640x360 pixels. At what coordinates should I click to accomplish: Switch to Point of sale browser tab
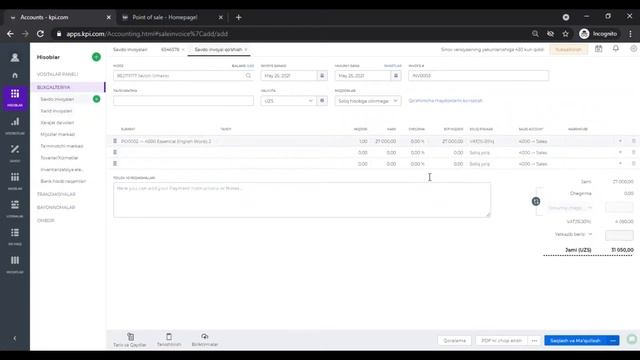click(x=165, y=18)
